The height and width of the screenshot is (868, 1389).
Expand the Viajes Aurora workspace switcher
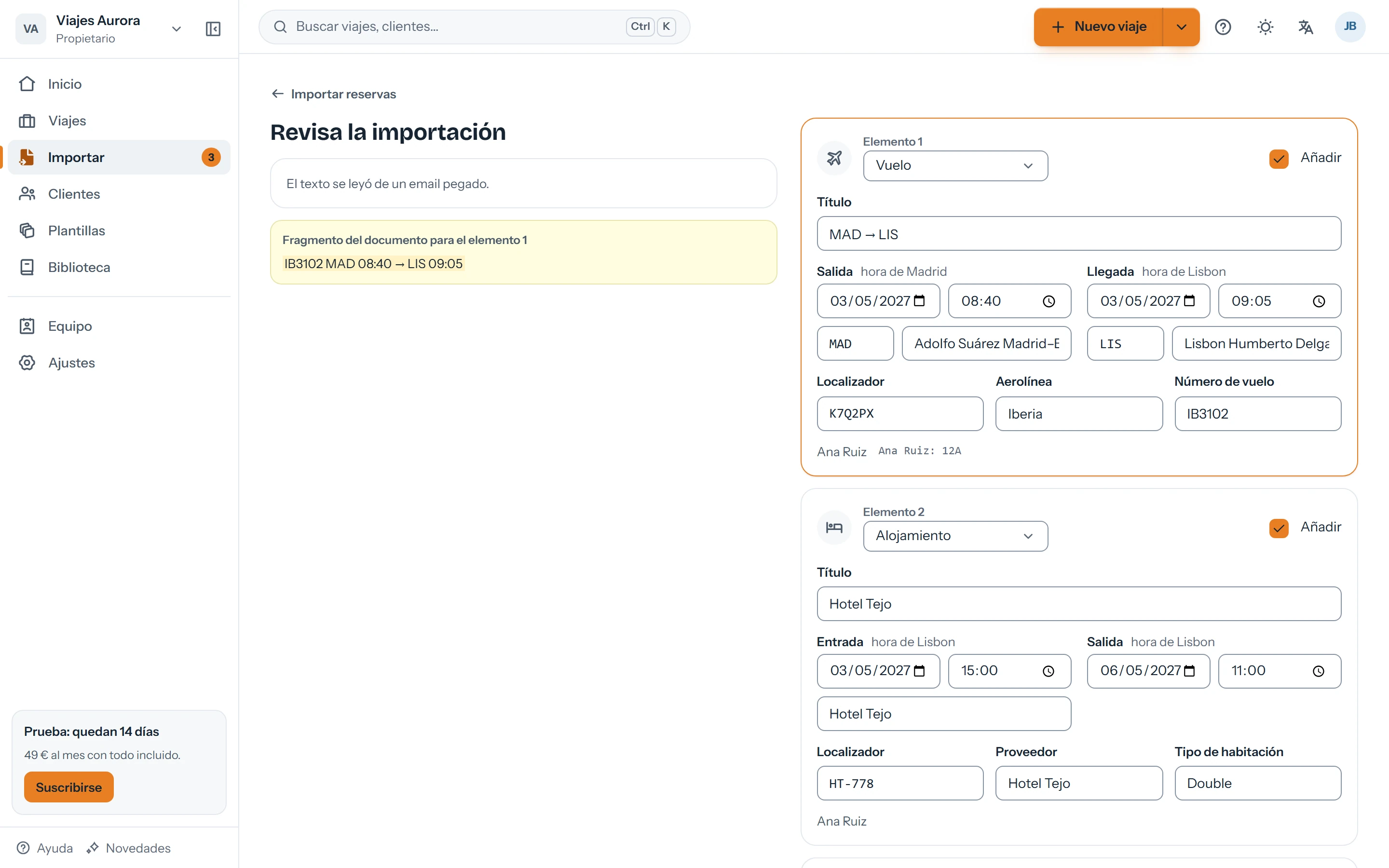point(177,29)
